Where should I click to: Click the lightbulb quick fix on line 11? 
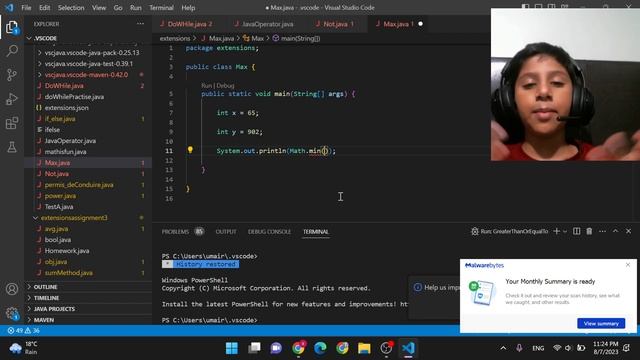pos(190,150)
